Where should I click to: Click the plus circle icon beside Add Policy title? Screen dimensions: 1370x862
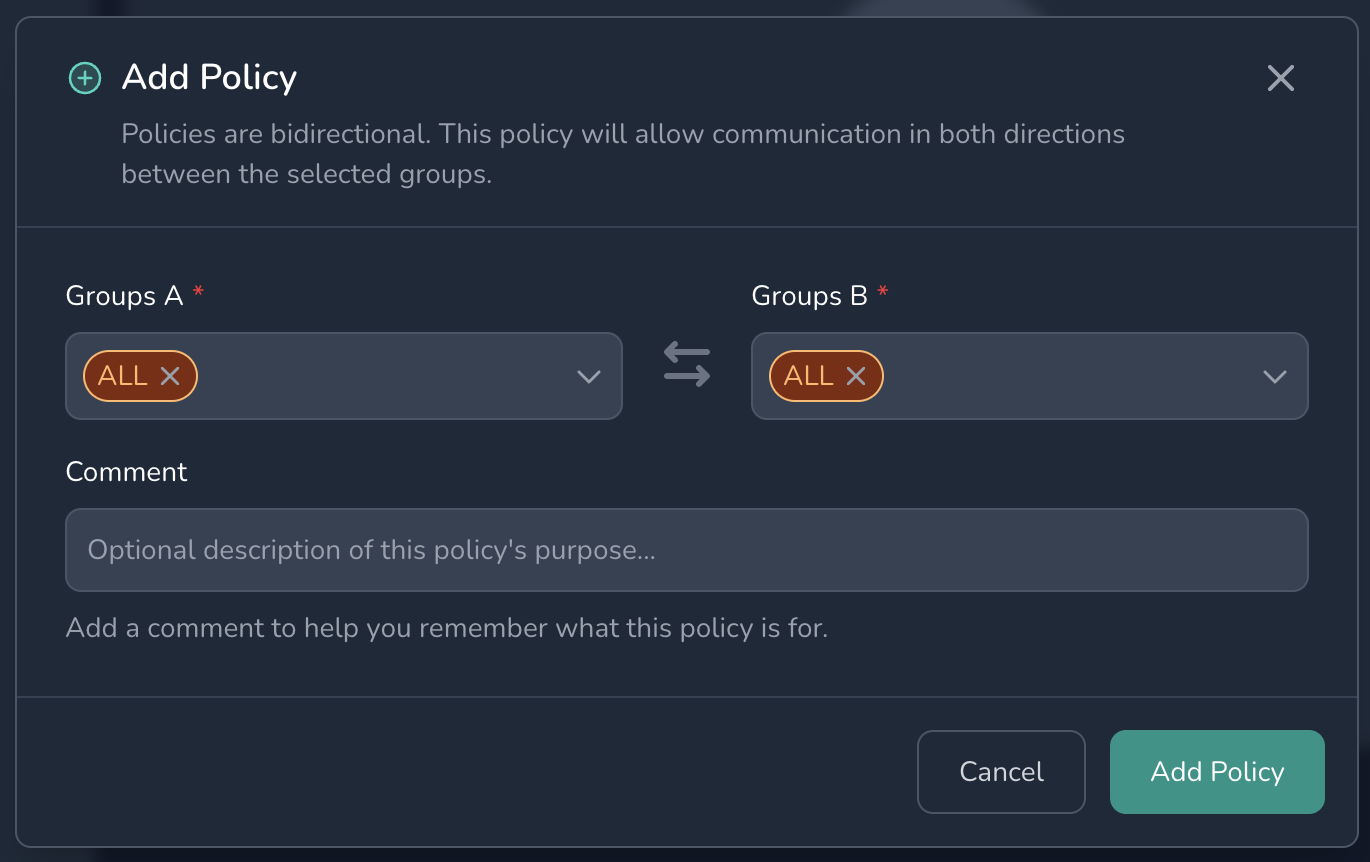(85, 78)
